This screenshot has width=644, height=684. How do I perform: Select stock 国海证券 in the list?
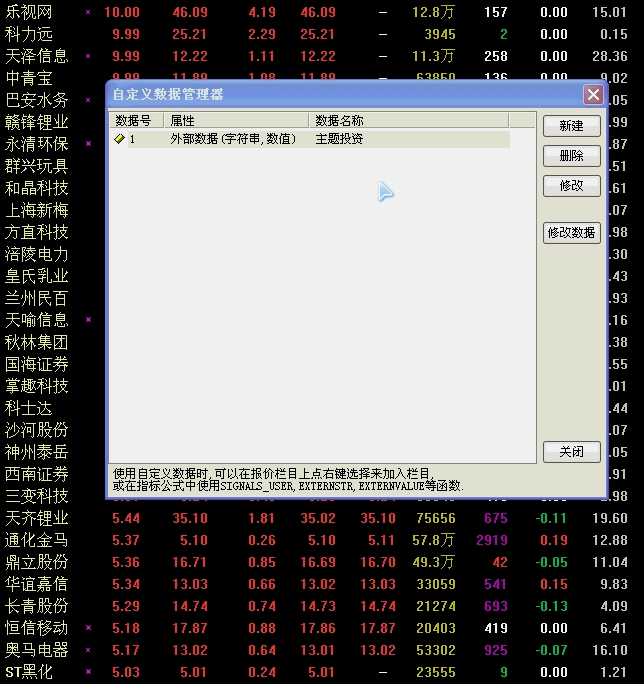pyautogui.click(x=37, y=364)
